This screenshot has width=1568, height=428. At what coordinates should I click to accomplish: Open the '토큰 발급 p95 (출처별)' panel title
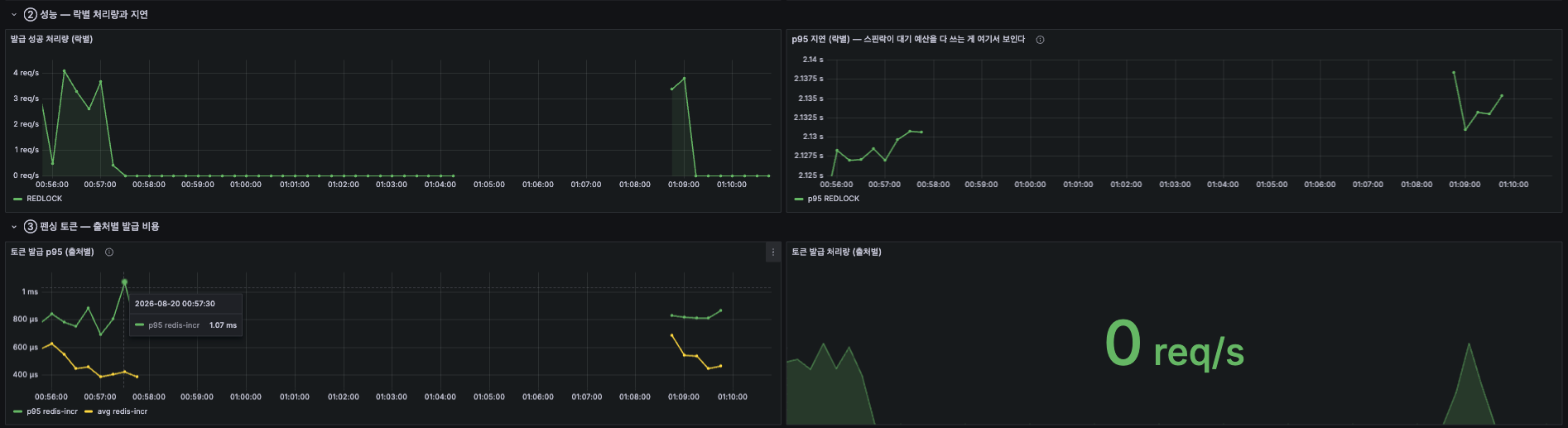click(x=52, y=252)
